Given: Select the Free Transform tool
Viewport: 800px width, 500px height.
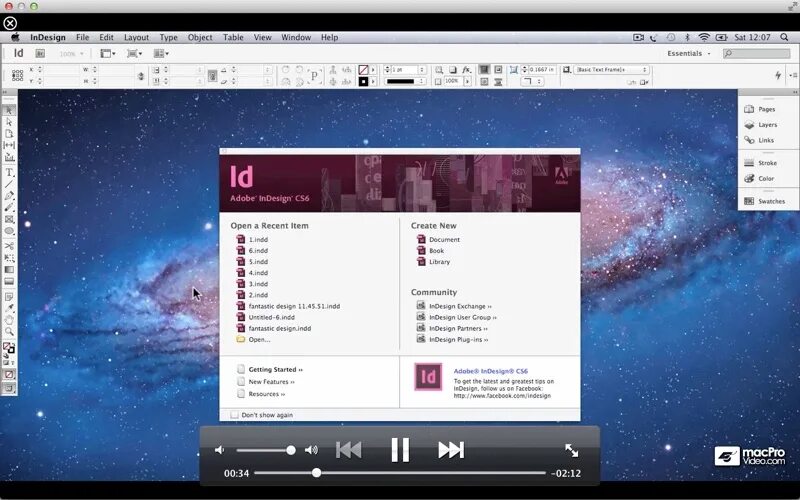Looking at the screenshot, I should (x=9, y=258).
